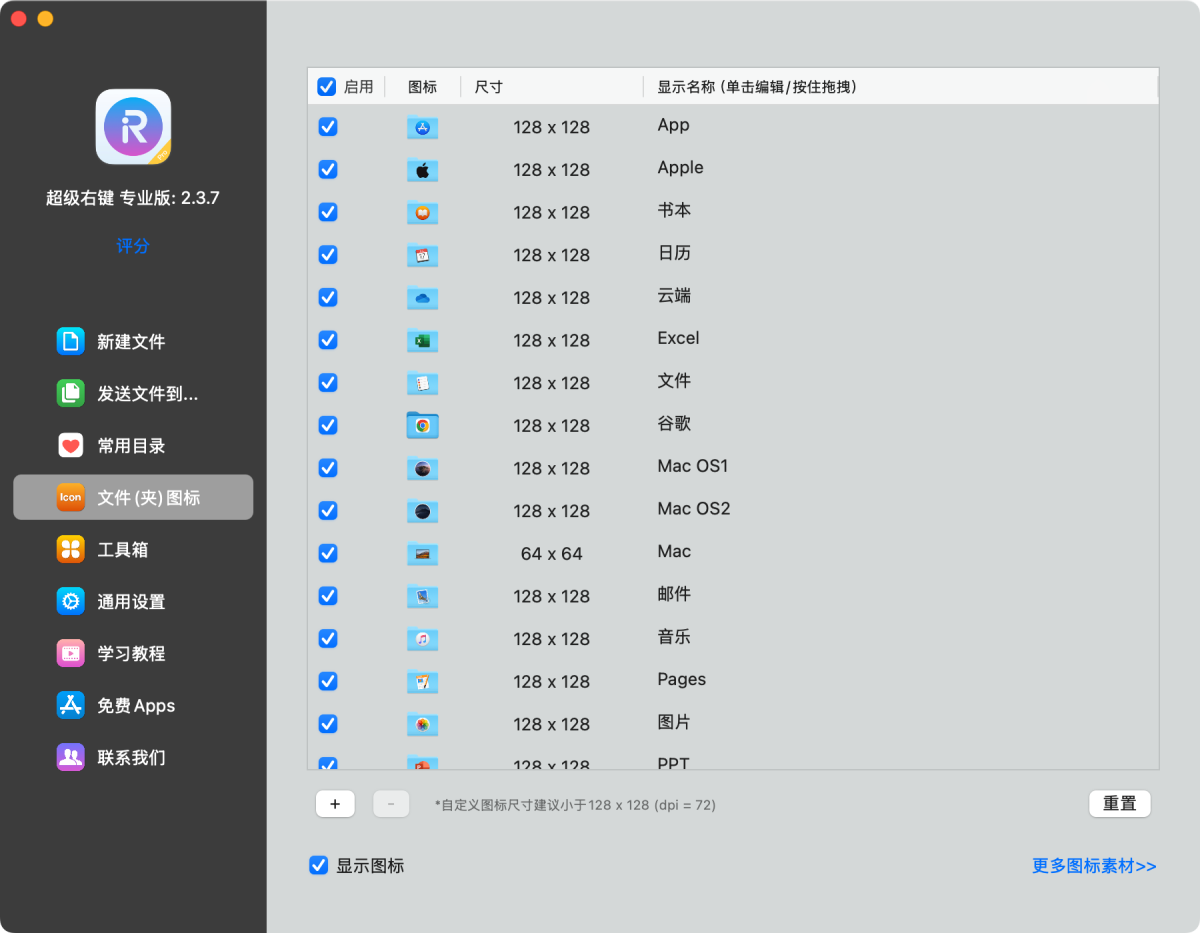Click the display name 邮件
Viewport: 1200px width, 933px height.
[x=674, y=594]
